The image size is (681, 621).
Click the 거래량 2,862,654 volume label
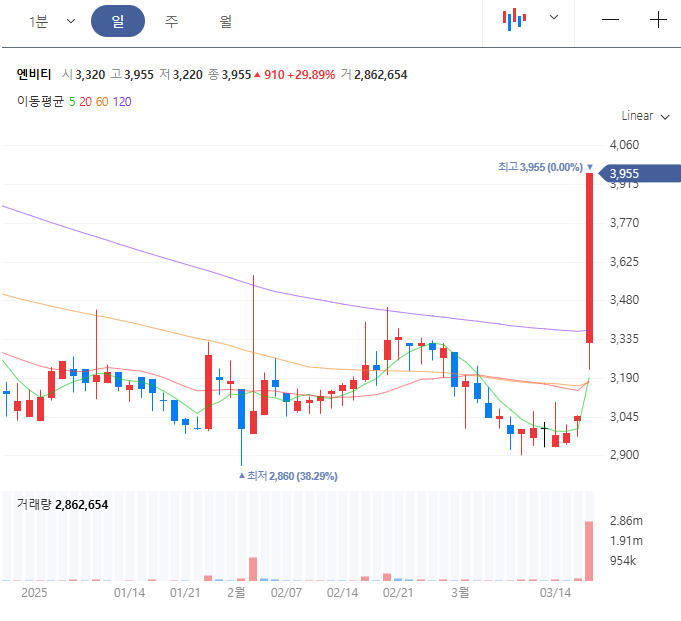63,505
